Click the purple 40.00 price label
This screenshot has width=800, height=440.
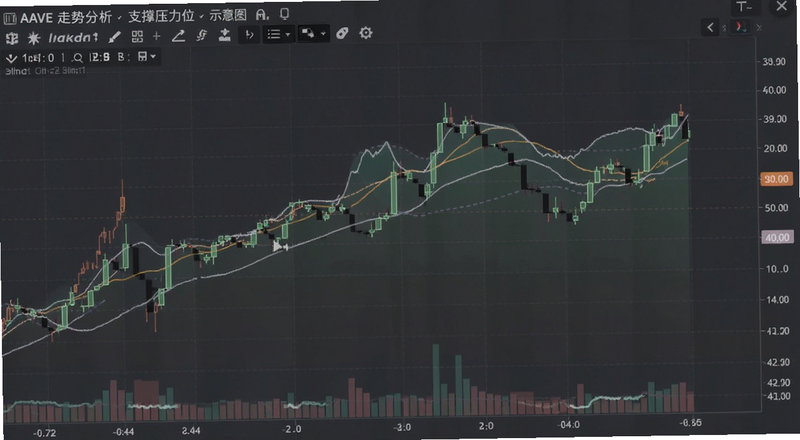(778, 237)
